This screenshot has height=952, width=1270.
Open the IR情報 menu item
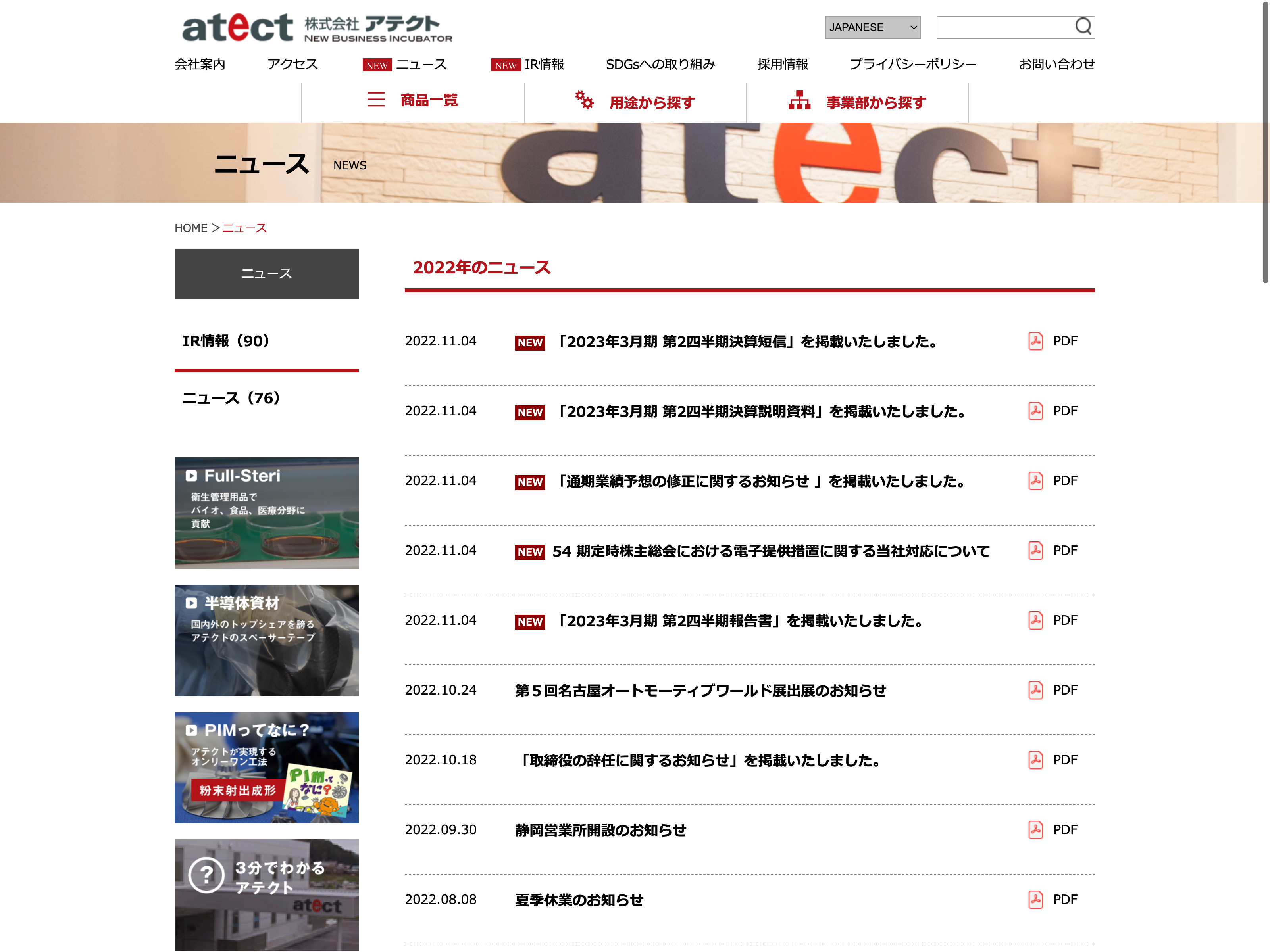click(x=544, y=64)
